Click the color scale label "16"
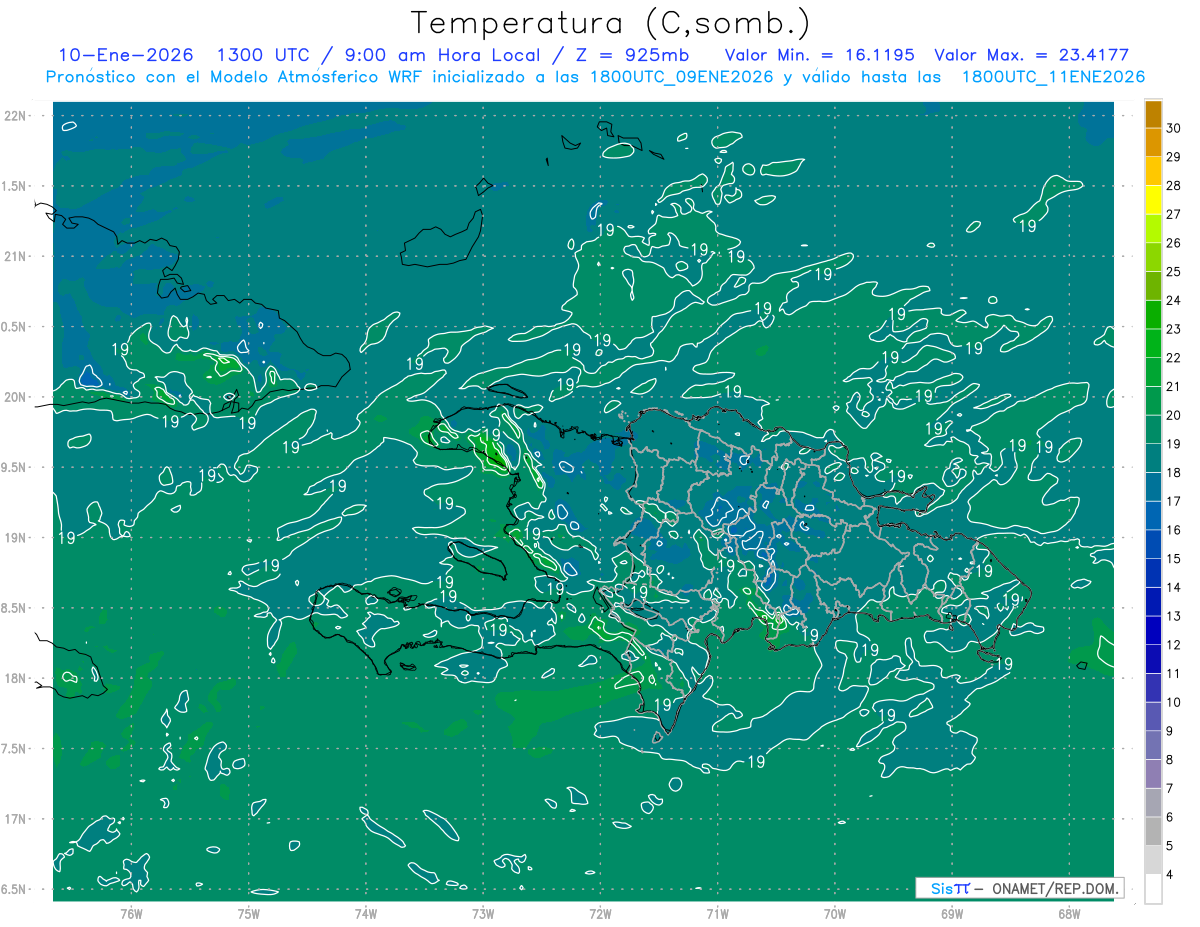Viewport: 1200px width, 927px height. (1175, 530)
